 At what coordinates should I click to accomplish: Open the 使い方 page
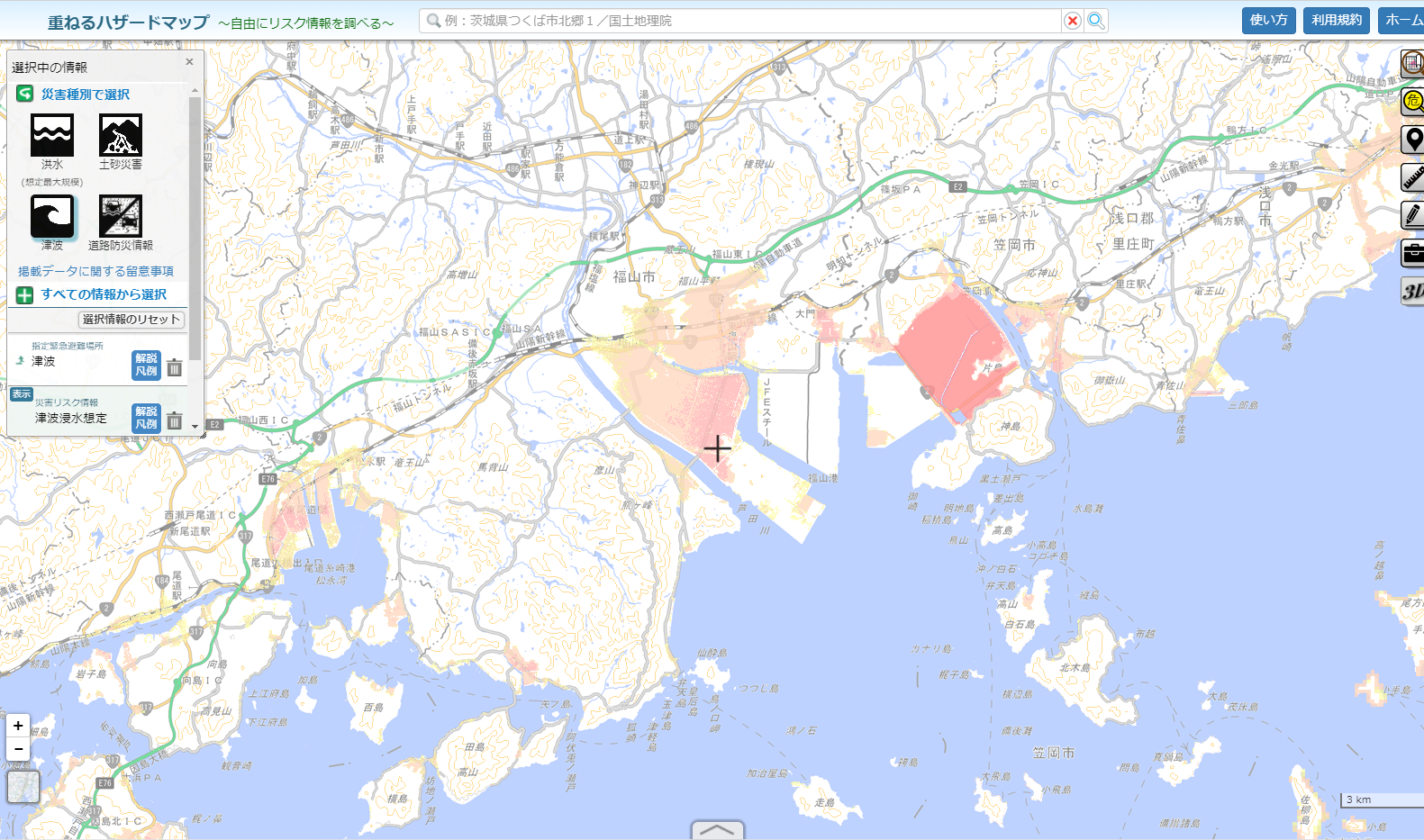point(1268,20)
